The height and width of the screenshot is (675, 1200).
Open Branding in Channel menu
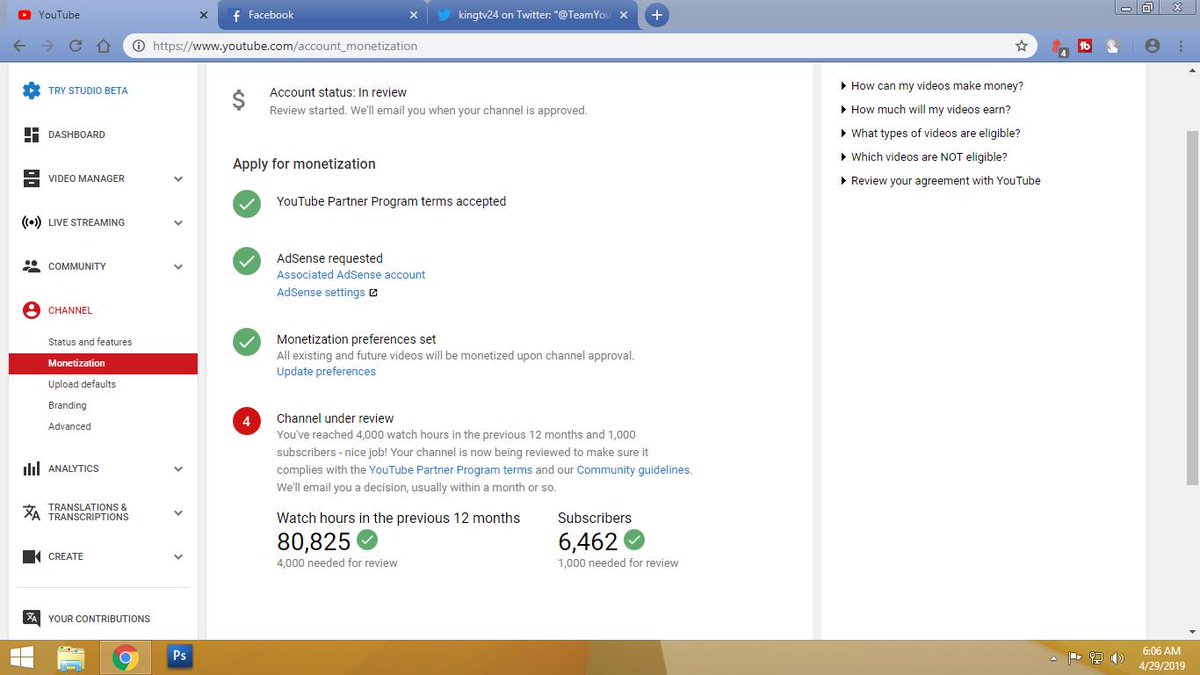pyautogui.click(x=67, y=405)
